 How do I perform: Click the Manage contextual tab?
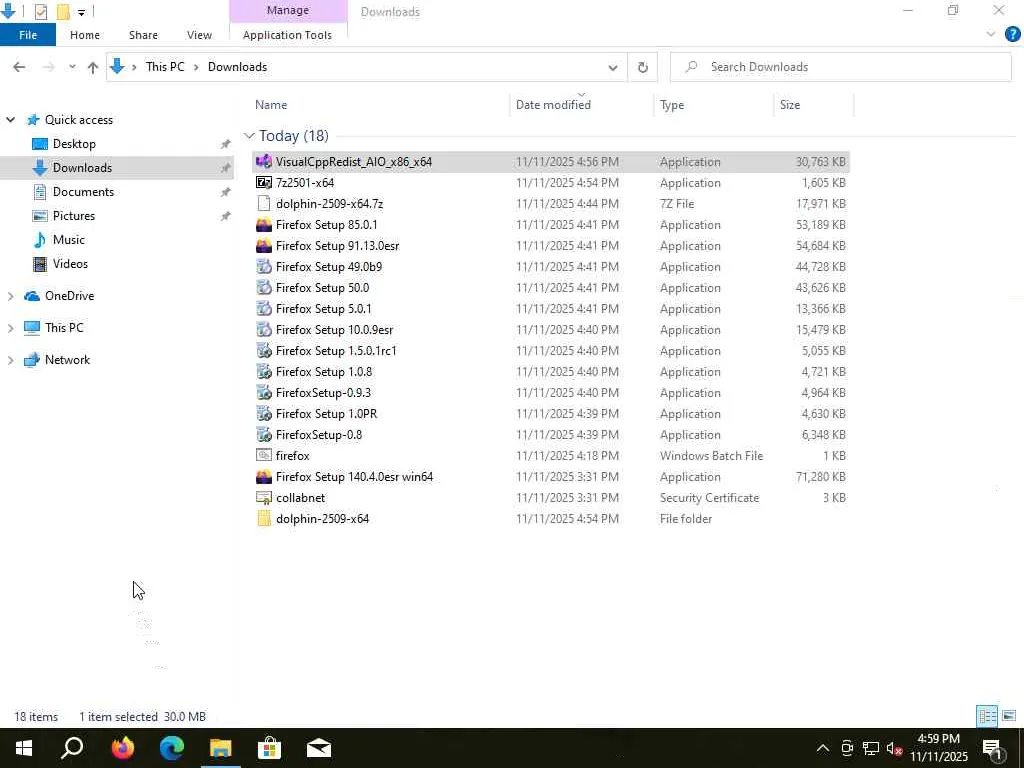click(x=288, y=10)
